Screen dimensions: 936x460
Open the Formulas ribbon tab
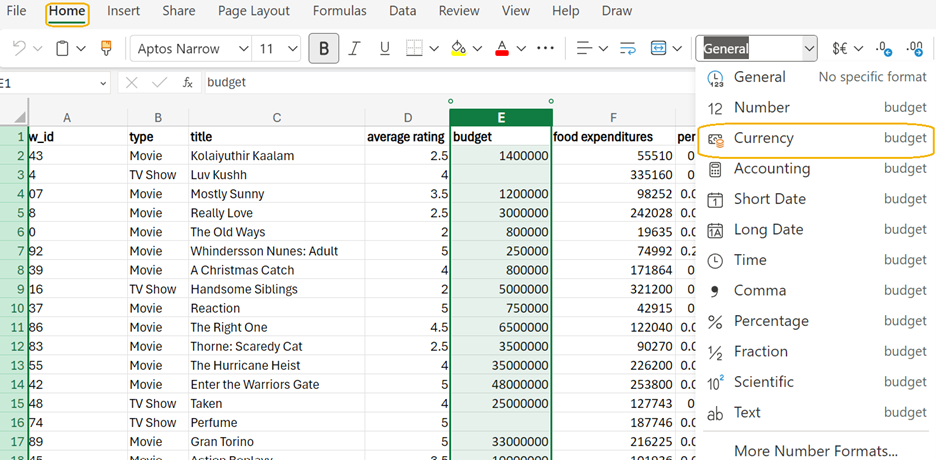339,11
